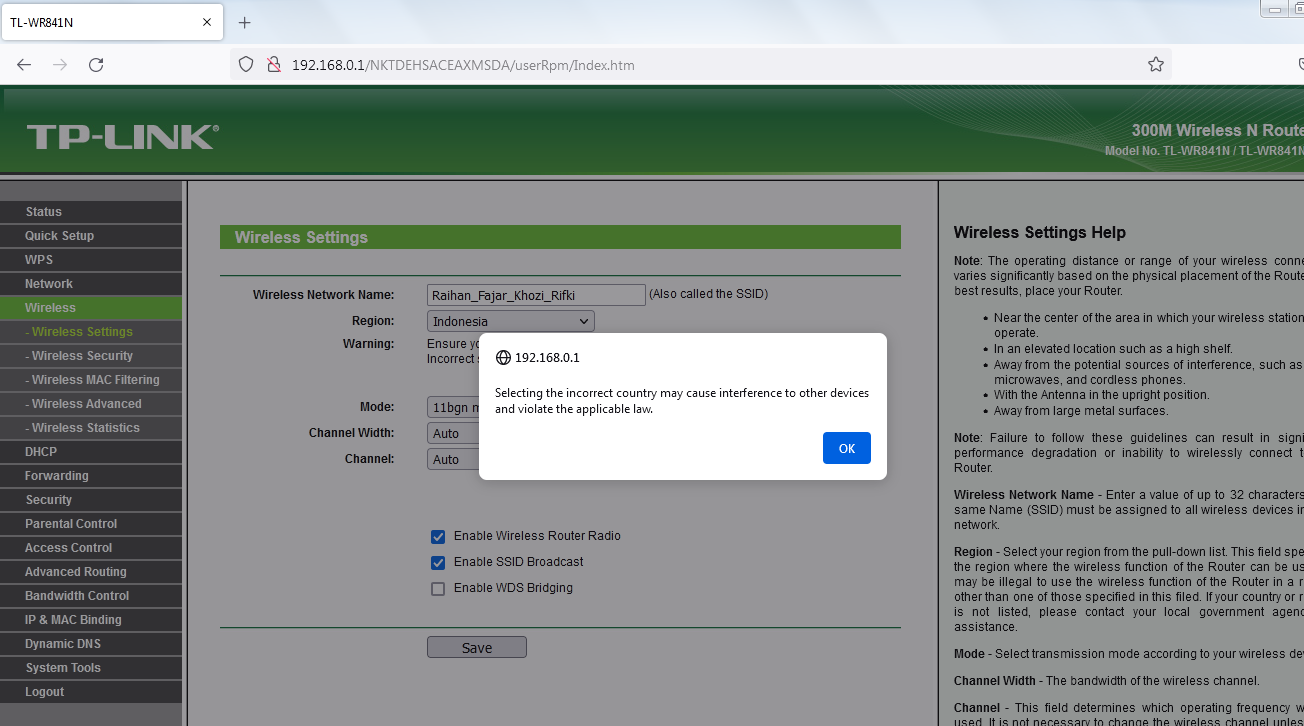Viewport: 1304px width, 726px height.
Task: Bookmark this page with star icon
Action: [x=1156, y=65]
